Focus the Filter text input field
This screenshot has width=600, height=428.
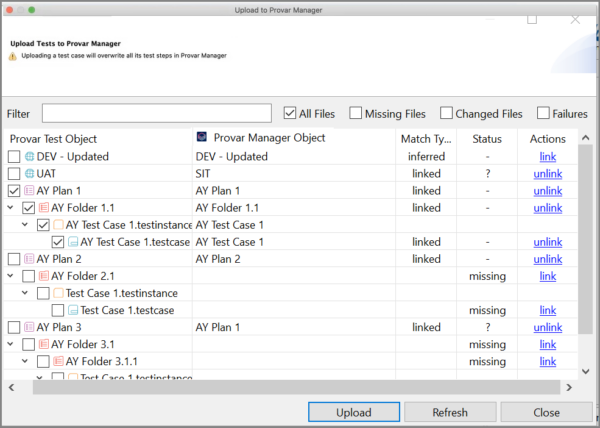point(156,113)
